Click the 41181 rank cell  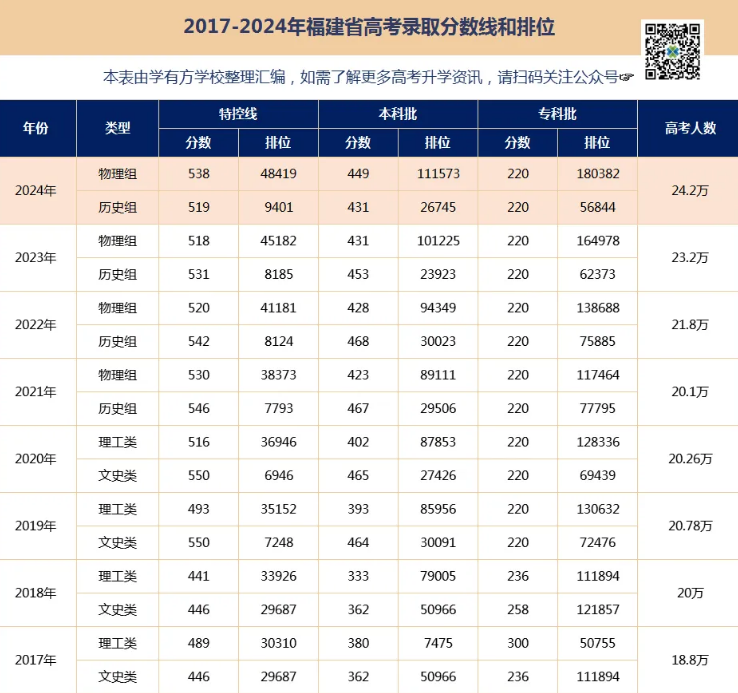click(279, 308)
